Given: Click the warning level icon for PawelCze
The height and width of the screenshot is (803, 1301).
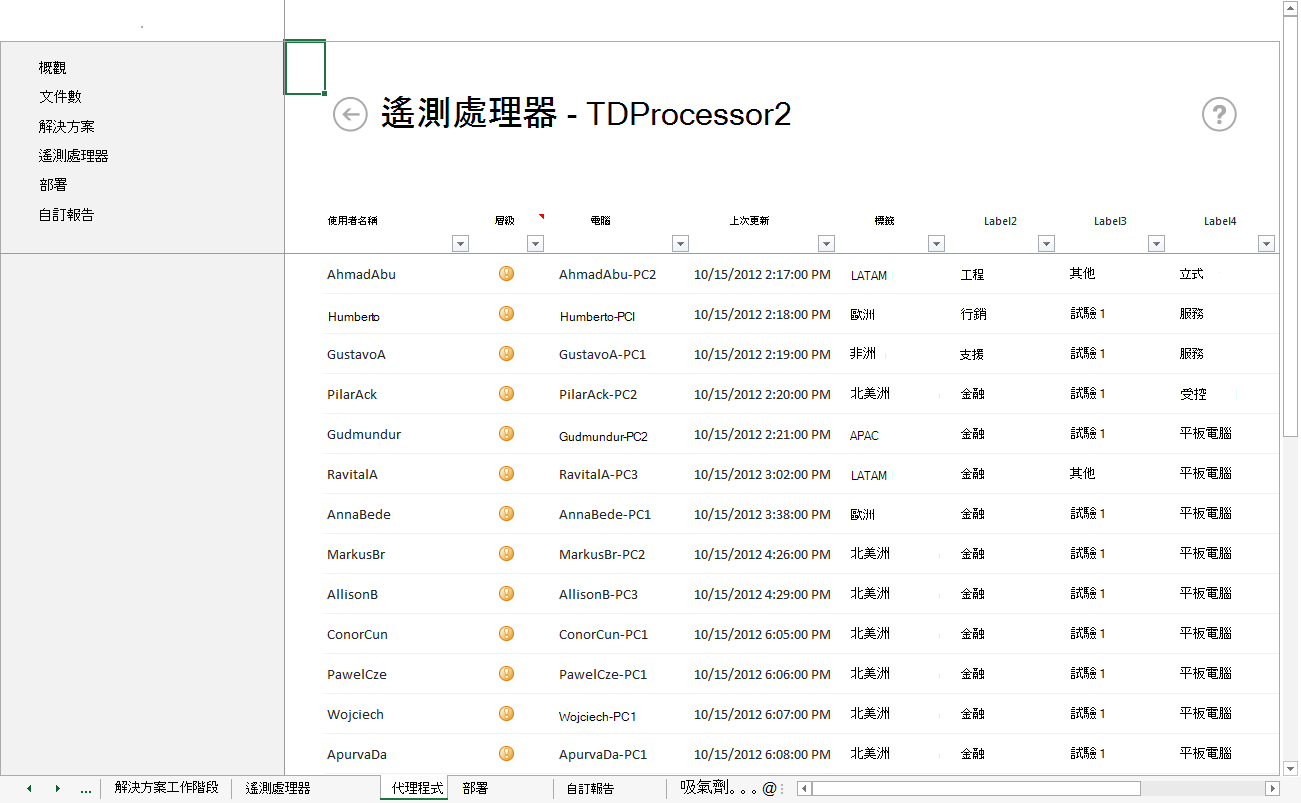Looking at the screenshot, I should click(x=506, y=673).
